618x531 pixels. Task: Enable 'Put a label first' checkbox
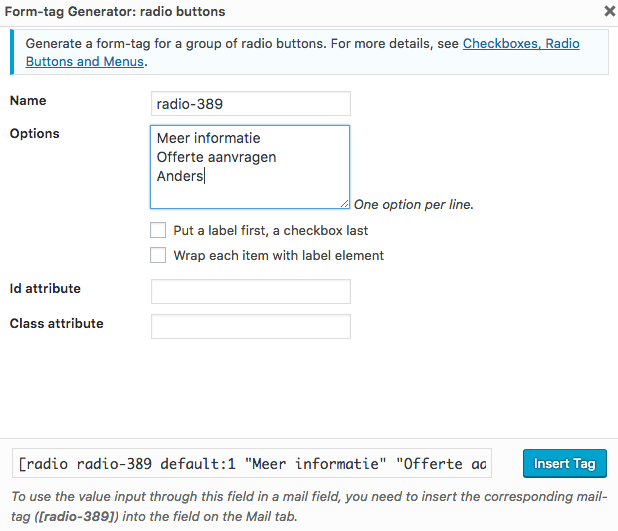click(158, 230)
